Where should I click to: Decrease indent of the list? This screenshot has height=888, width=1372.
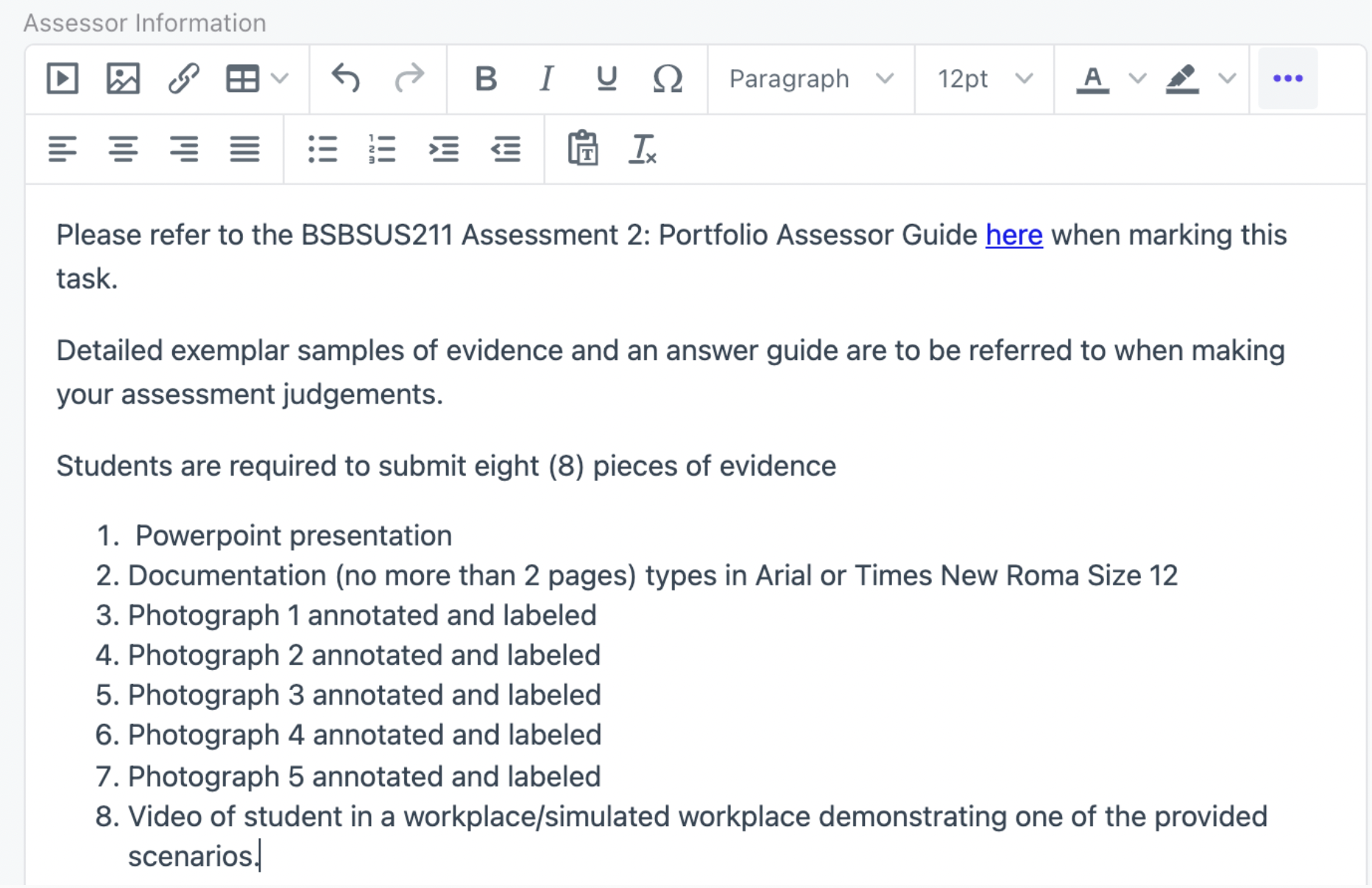506,149
